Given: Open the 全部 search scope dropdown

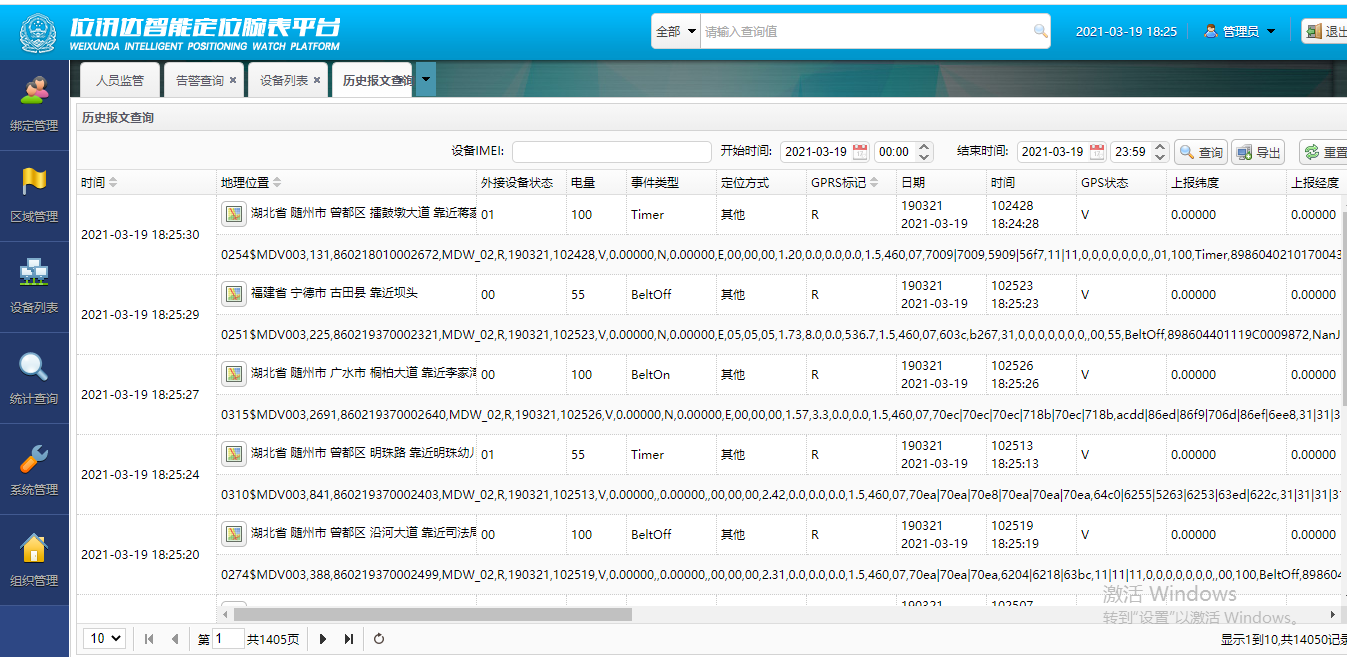Looking at the screenshot, I should point(674,31).
